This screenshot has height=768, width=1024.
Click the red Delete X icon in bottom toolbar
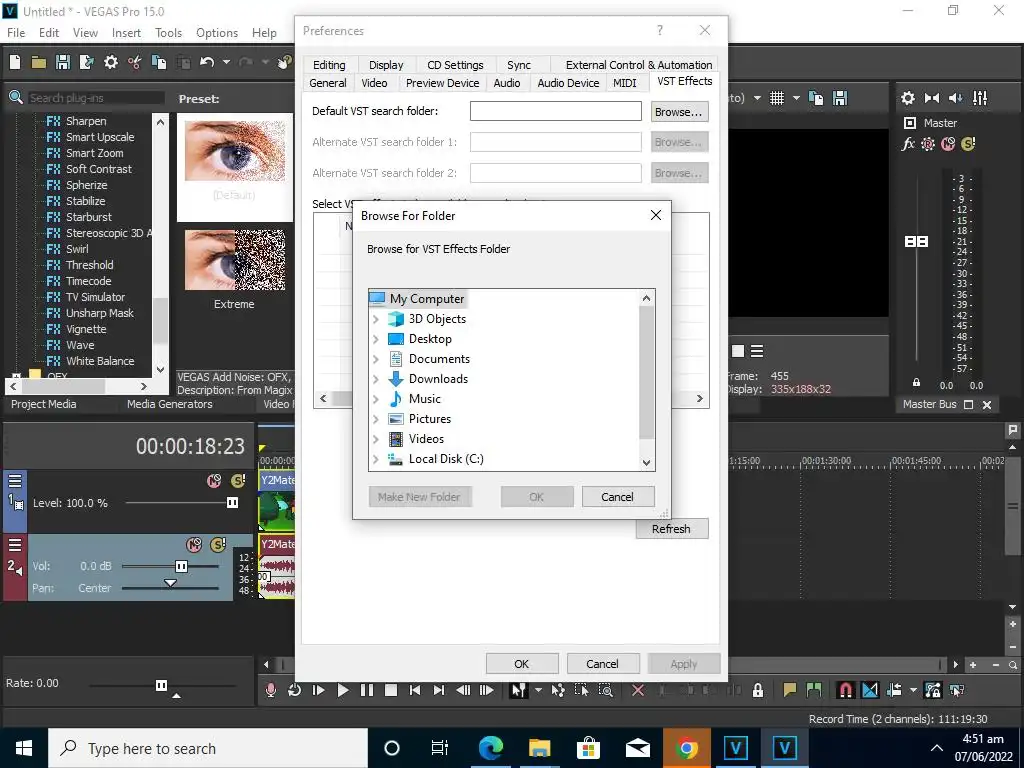point(638,690)
